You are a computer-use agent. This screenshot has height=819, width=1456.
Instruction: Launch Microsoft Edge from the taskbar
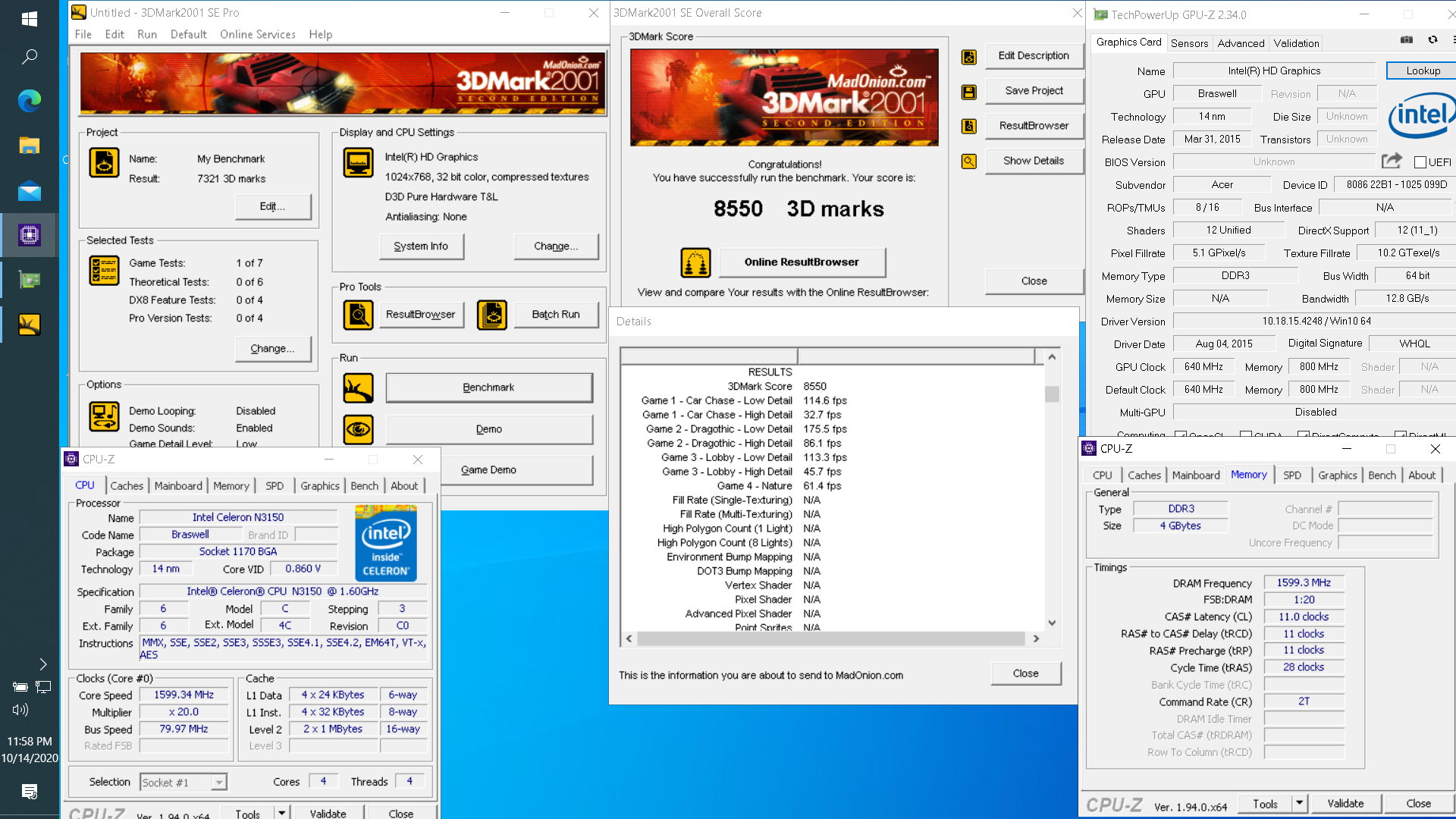tap(30, 101)
